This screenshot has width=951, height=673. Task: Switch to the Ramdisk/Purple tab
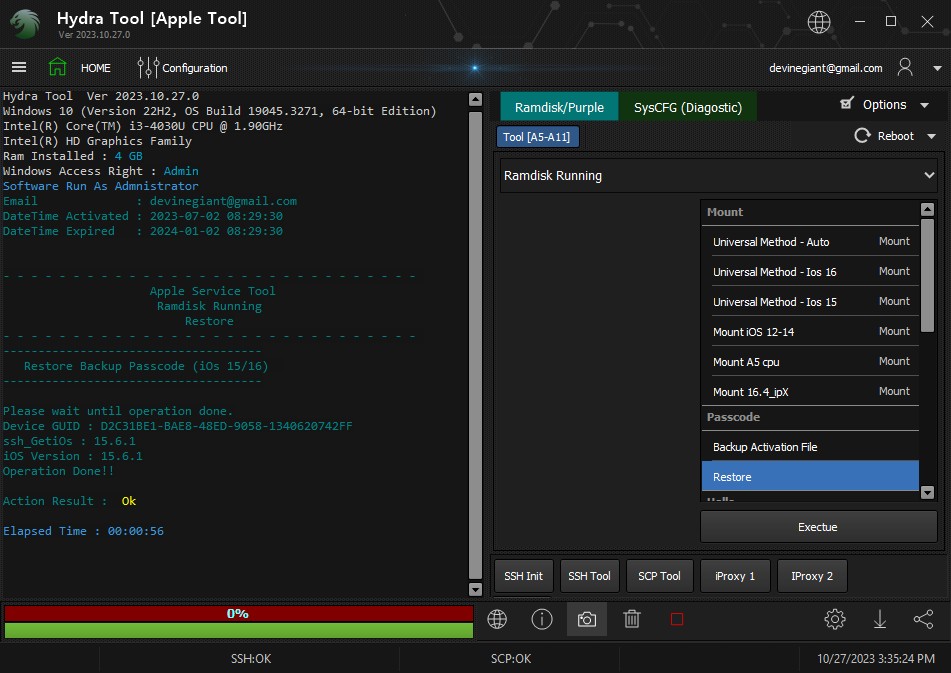[559, 107]
